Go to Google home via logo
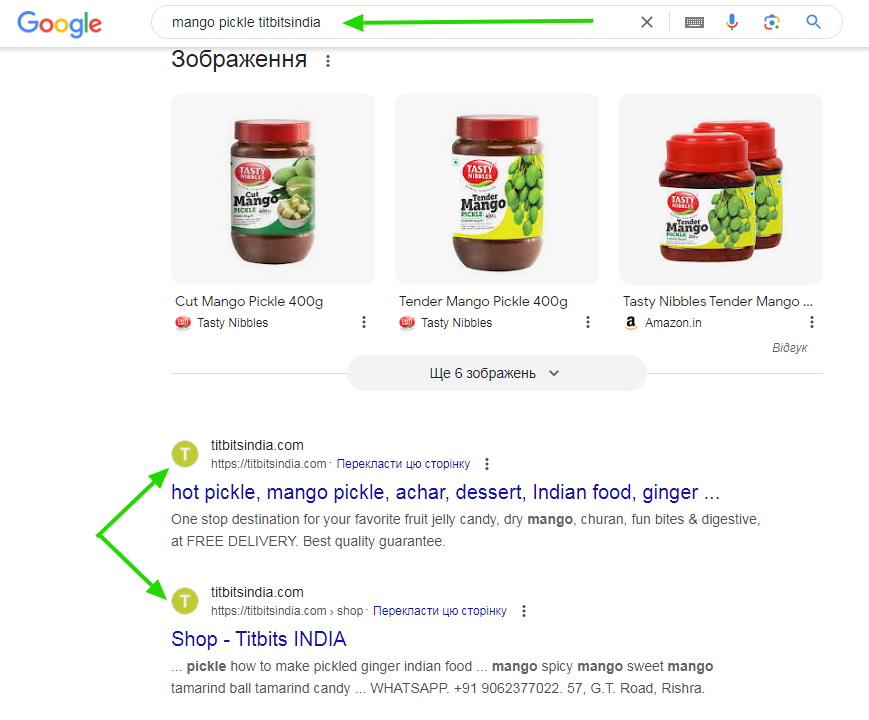The image size is (869, 720). click(59, 24)
